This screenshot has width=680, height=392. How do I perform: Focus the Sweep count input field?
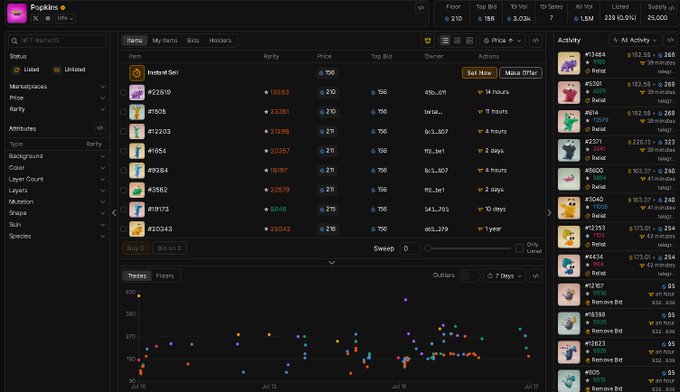click(409, 248)
